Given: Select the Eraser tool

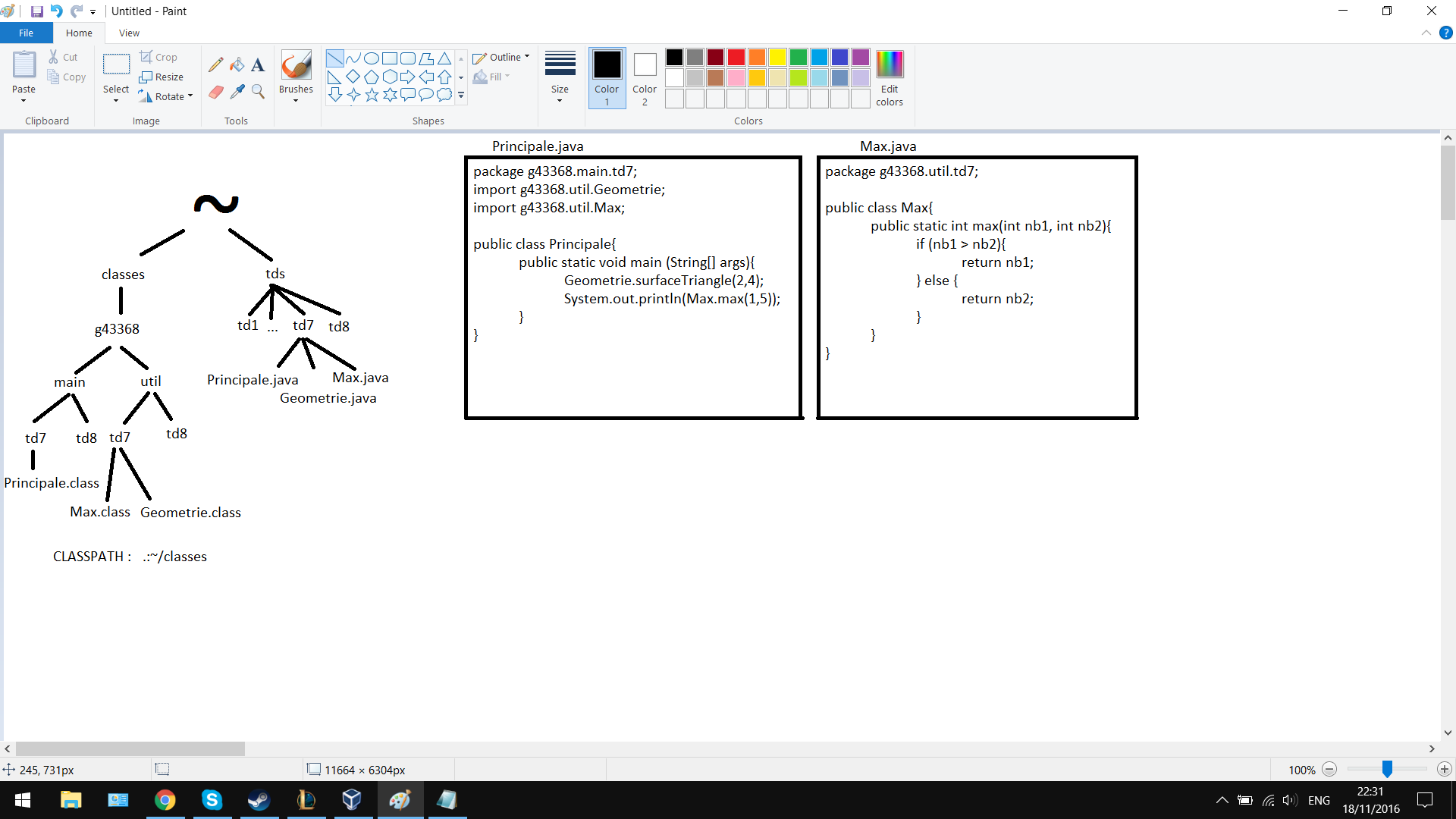Looking at the screenshot, I should (x=216, y=92).
